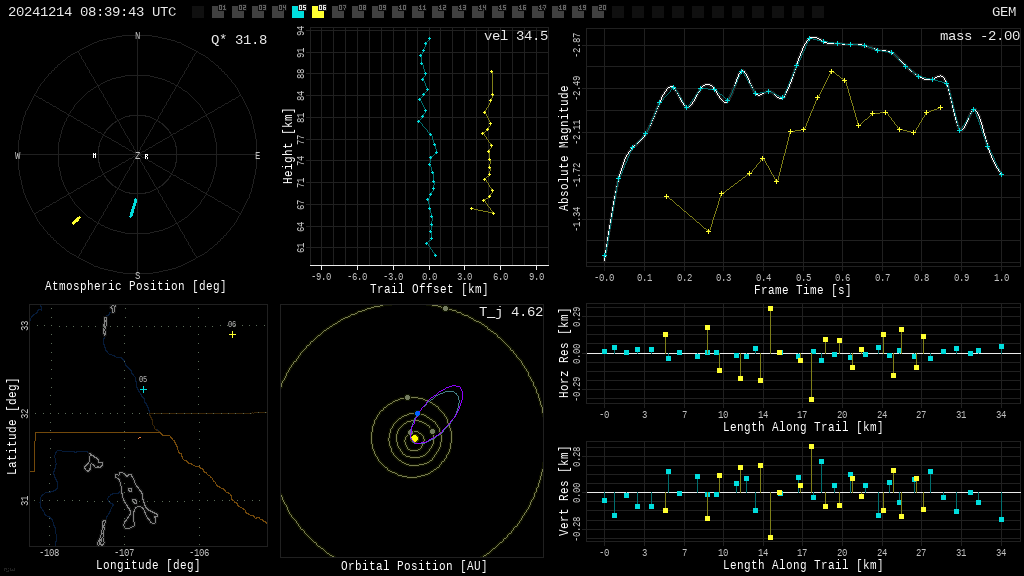
Task: Click the yellow Sun dot in the orbit plot
Action: pos(414,438)
